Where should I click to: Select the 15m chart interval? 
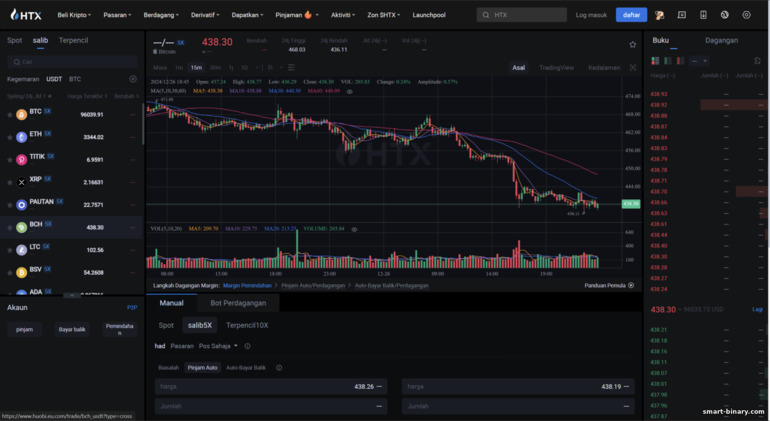pyautogui.click(x=196, y=68)
